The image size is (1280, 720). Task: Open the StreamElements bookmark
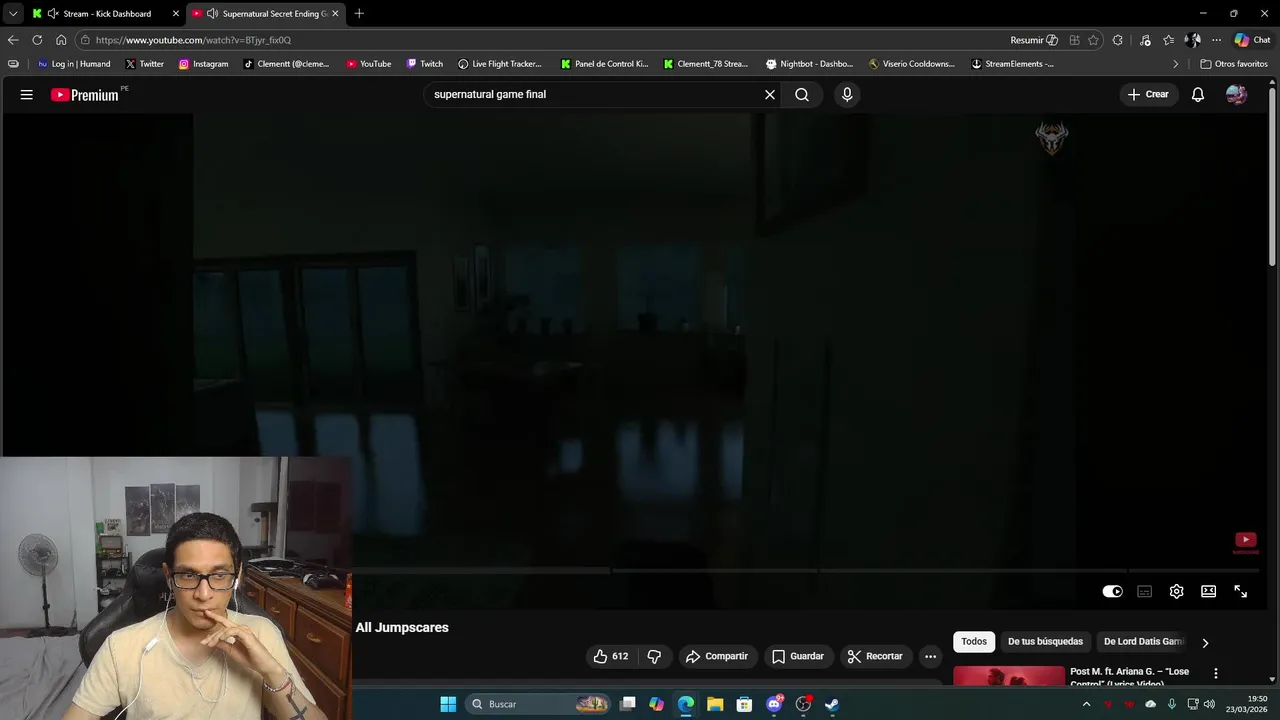tap(1013, 64)
